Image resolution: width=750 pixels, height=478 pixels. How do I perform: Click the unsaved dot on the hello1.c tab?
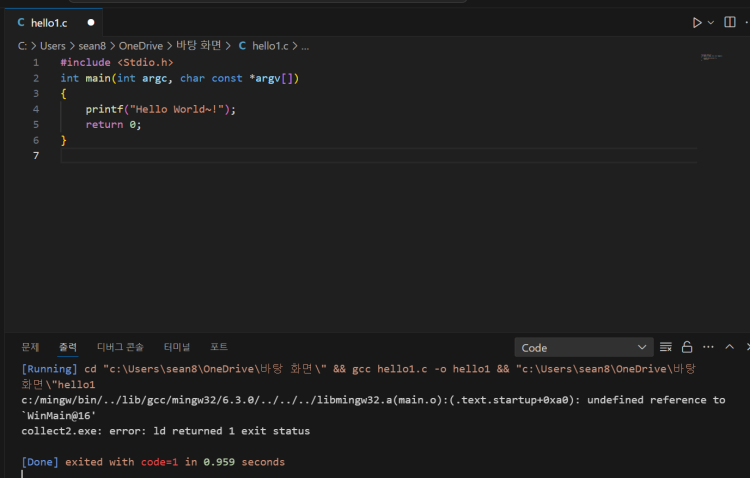(x=91, y=22)
